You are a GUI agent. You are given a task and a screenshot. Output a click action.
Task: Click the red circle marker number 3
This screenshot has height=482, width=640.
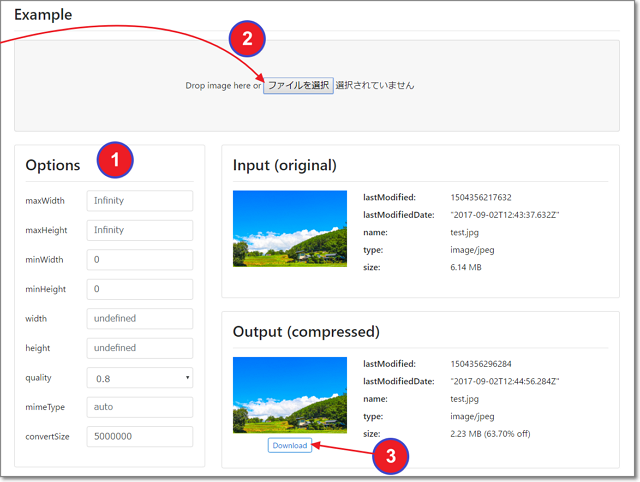(x=391, y=457)
